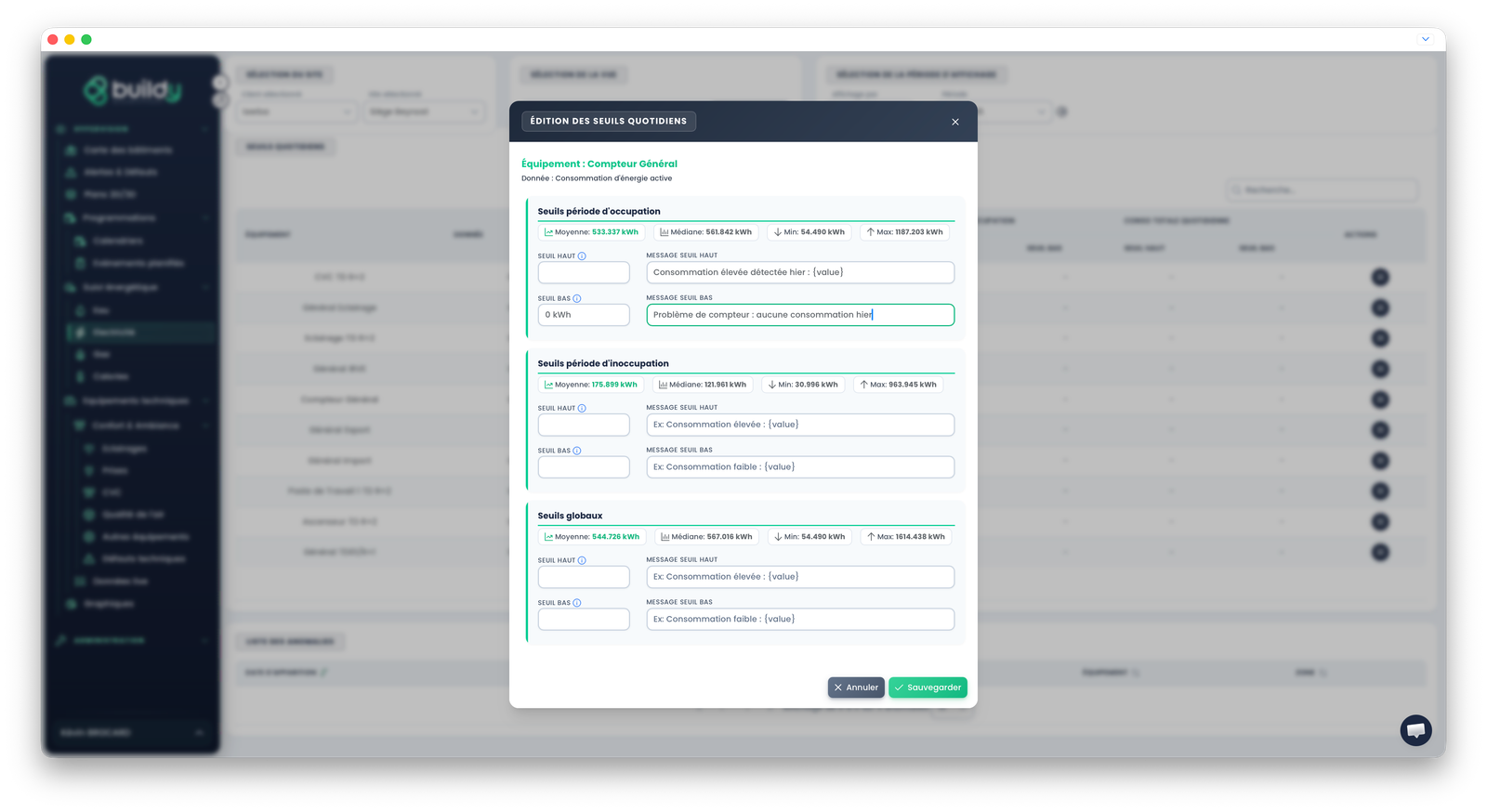The height and width of the screenshot is (812, 1487).
Task: Click the Médiane 561.842 kWh chip
Action: point(705,232)
